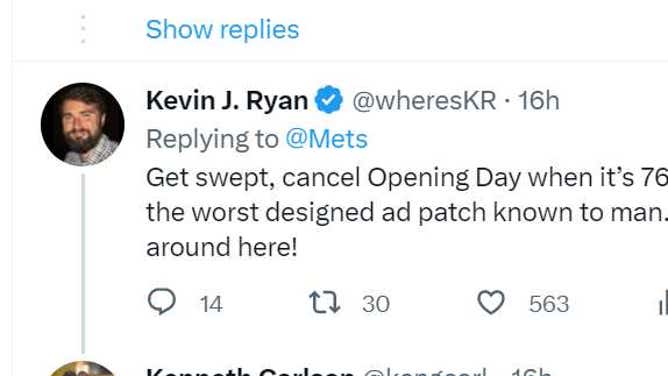Open the reply icon on Kevin's tweet
This screenshot has width=668, height=376.
[x=161, y=302]
